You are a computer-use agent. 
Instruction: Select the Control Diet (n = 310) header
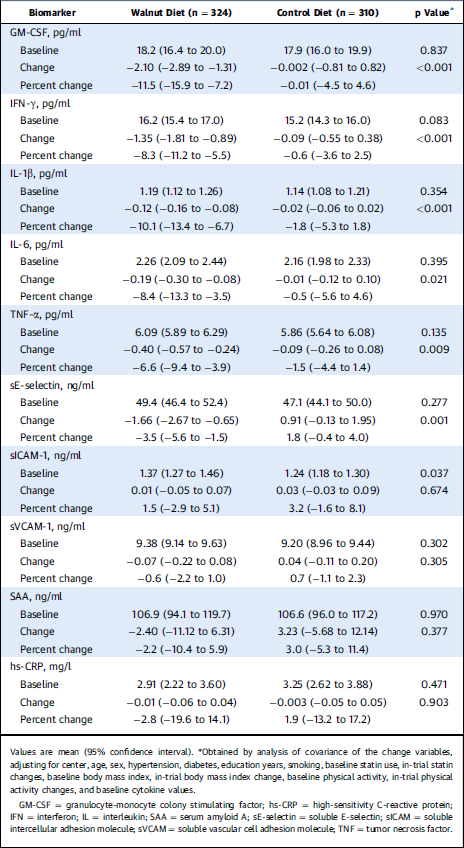328,12
